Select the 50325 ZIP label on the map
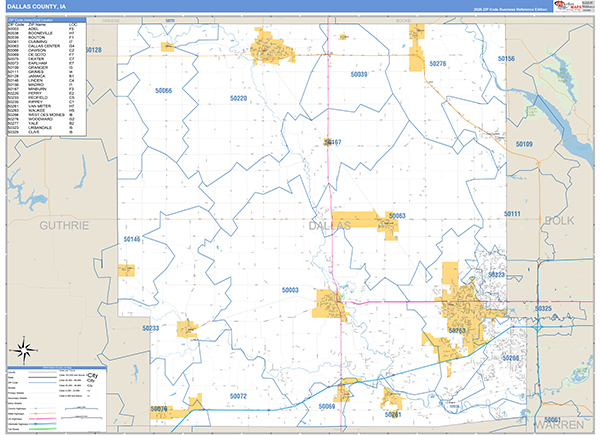 [543, 308]
